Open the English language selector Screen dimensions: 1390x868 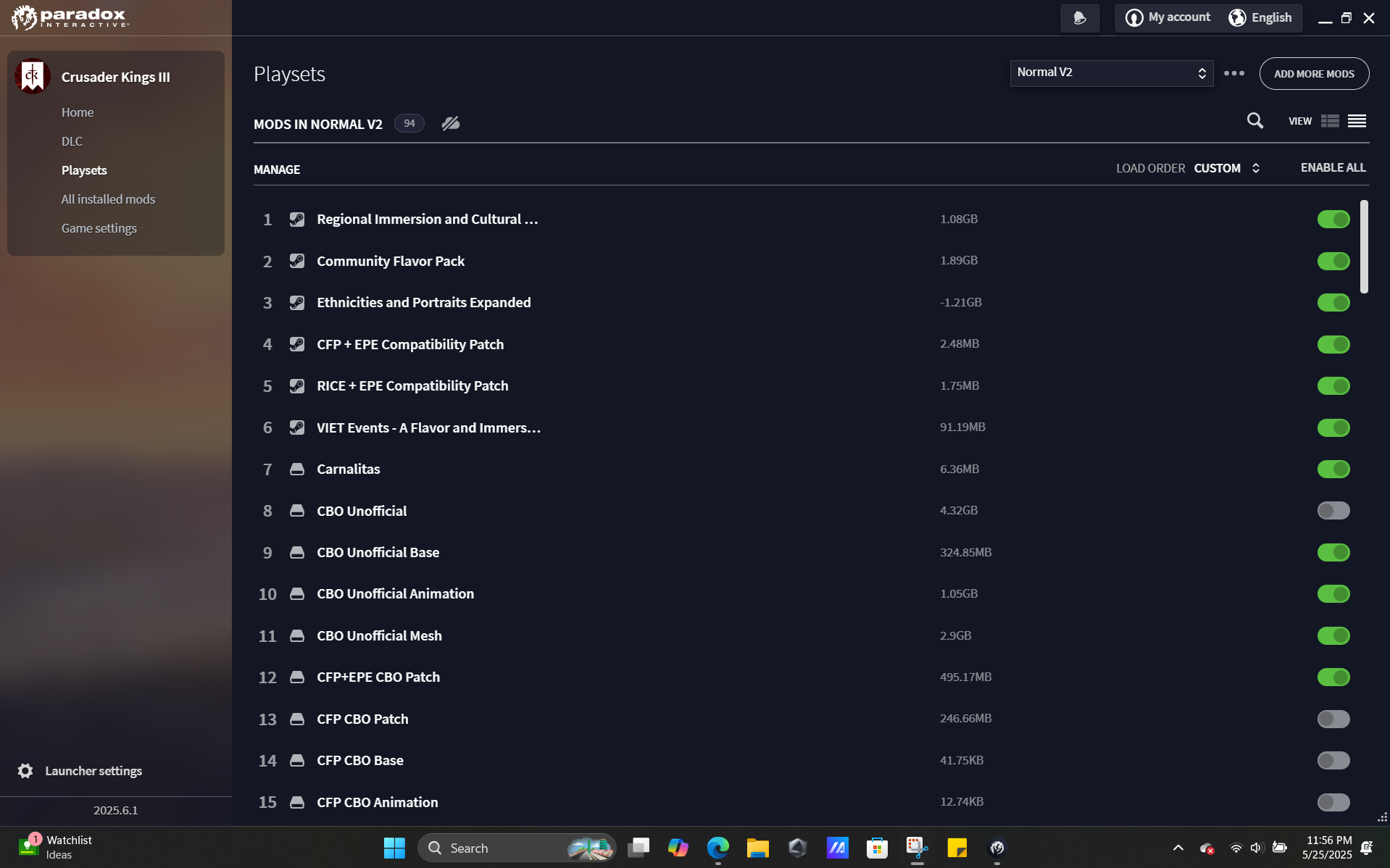(x=1260, y=17)
